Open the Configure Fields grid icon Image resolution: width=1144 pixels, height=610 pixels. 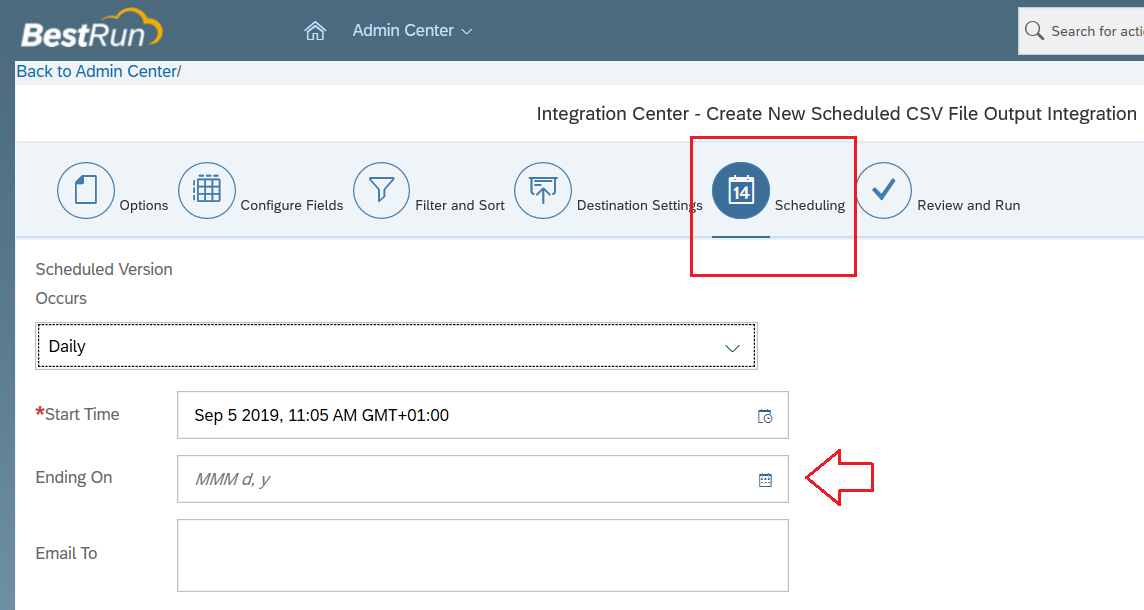[x=206, y=190]
